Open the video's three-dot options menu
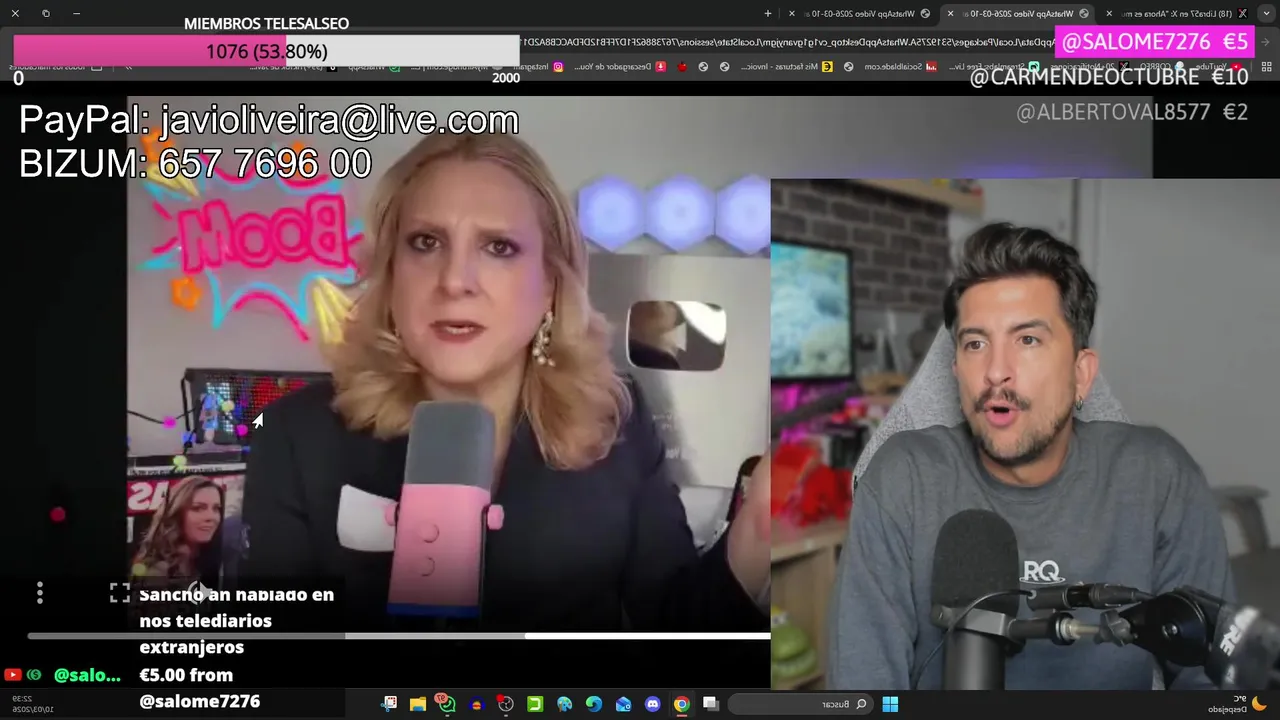The width and height of the screenshot is (1280, 720). [x=39, y=593]
